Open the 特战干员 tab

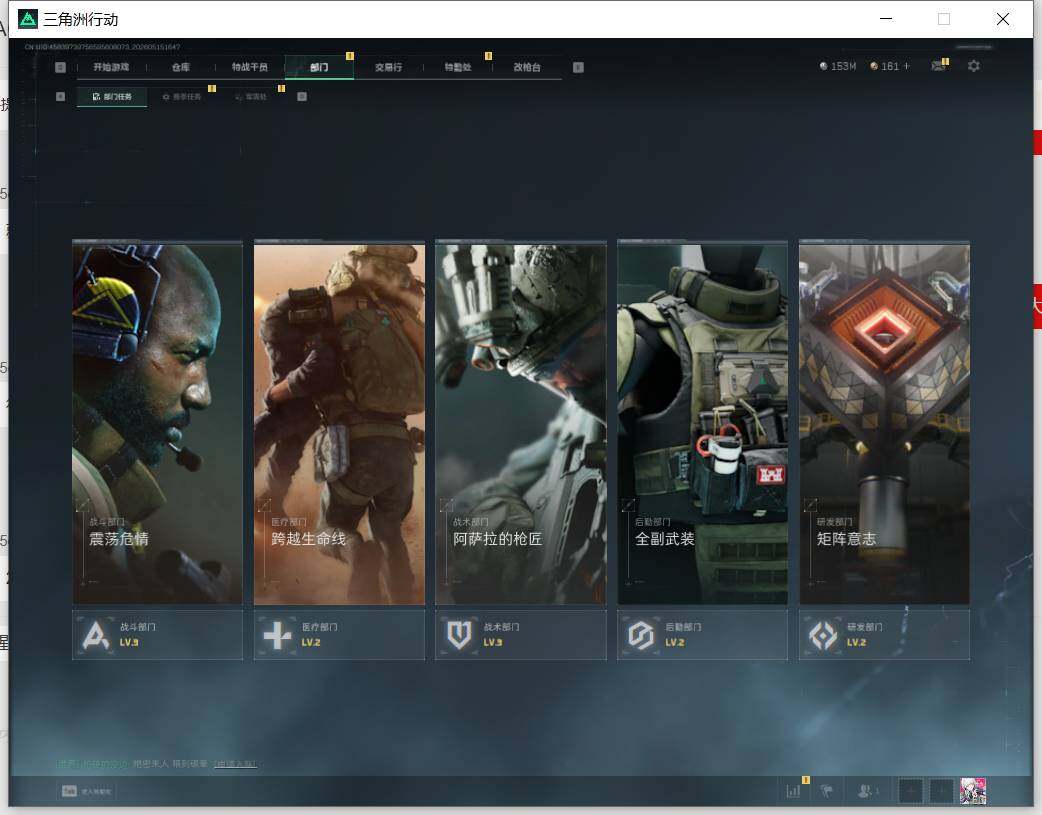(249, 67)
